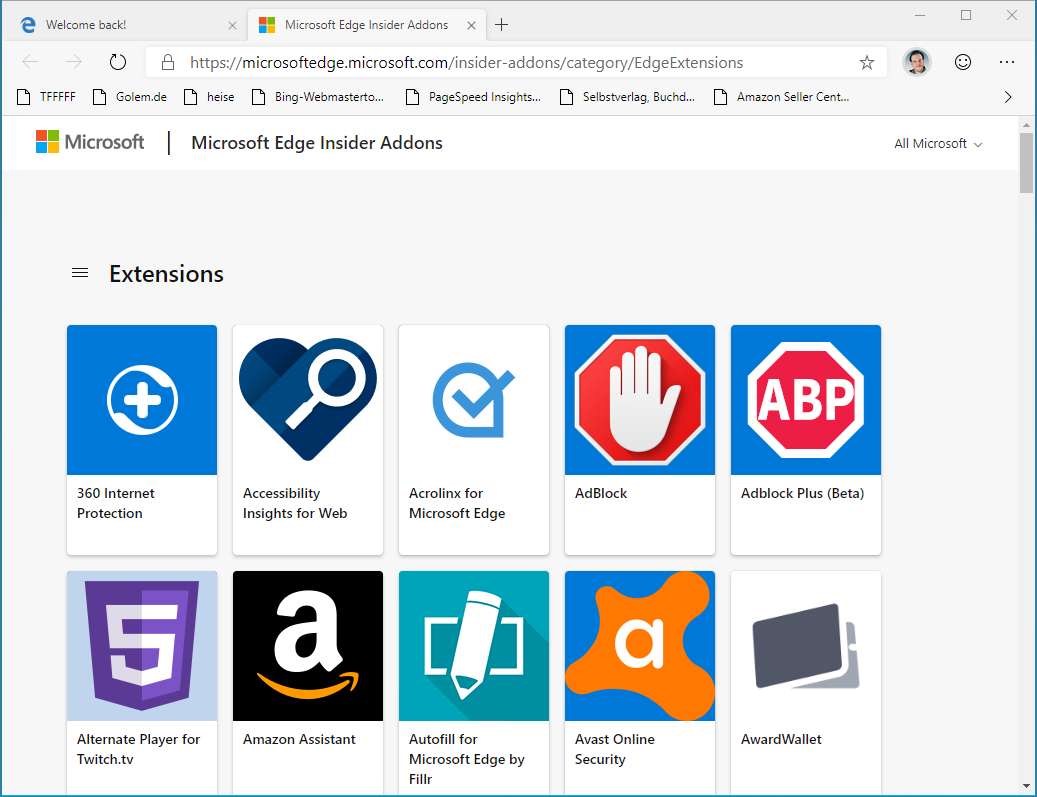Click the 'Amazon Assistant' title text
The image size is (1037, 797).
point(299,739)
